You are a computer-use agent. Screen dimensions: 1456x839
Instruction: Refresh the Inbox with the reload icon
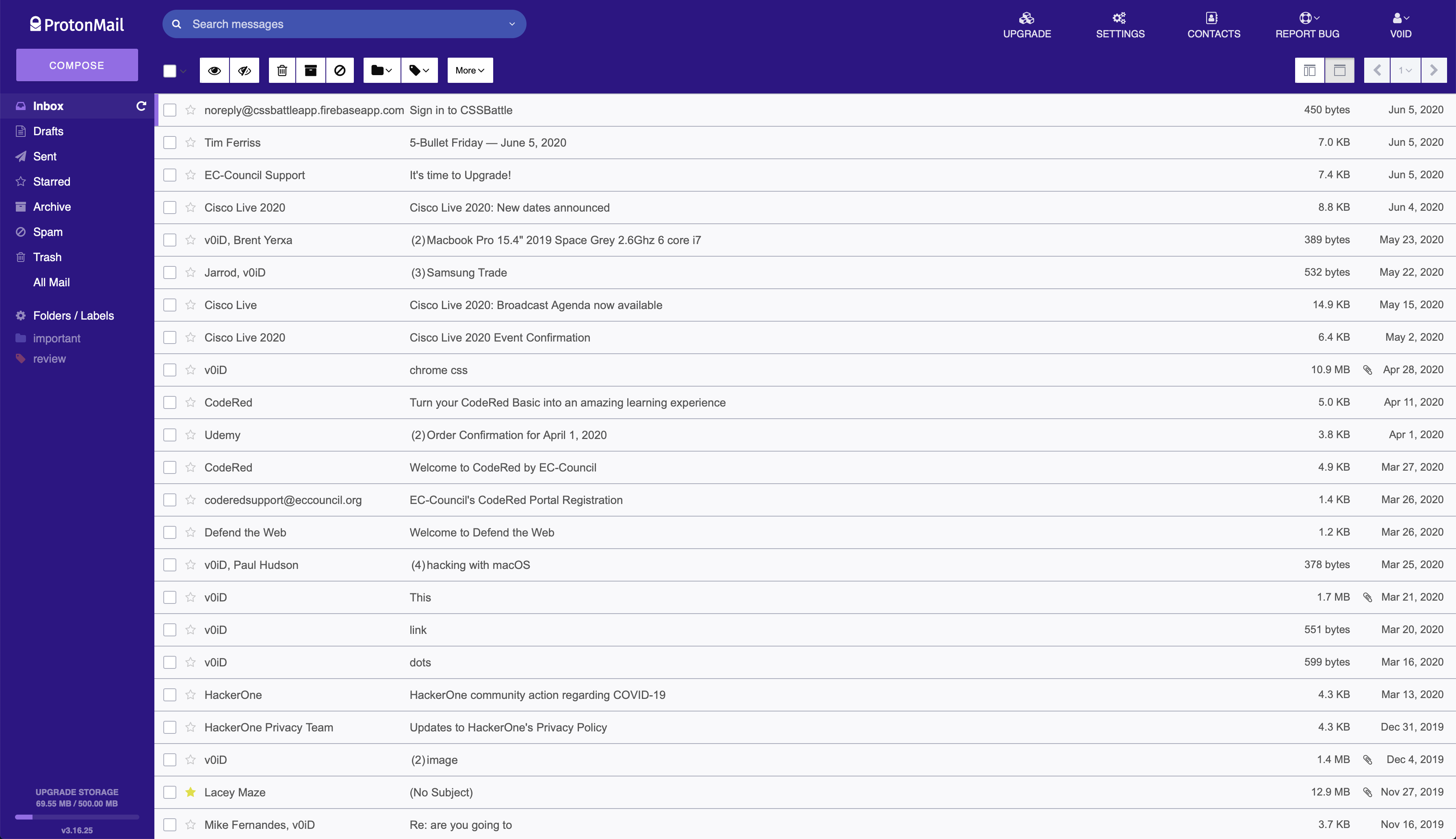pyautogui.click(x=141, y=106)
